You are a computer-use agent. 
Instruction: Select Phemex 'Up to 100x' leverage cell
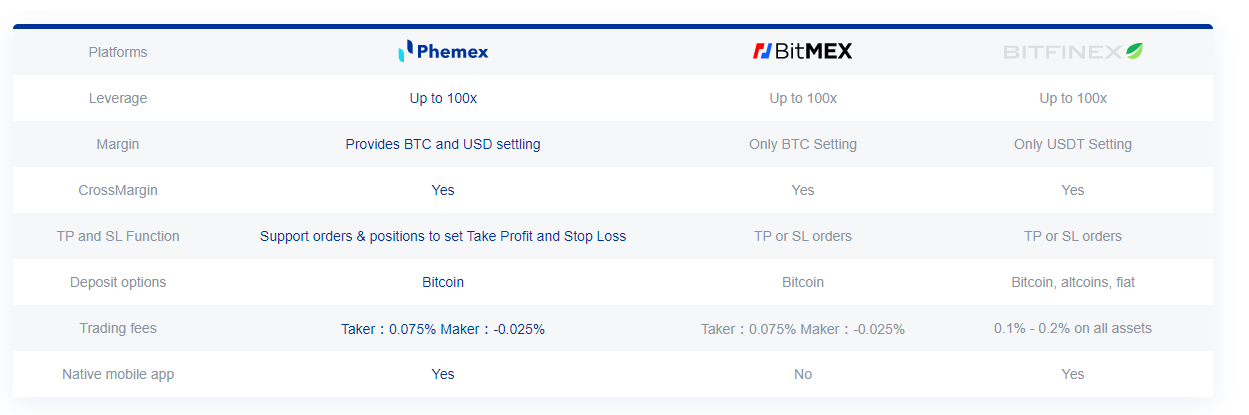(443, 98)
